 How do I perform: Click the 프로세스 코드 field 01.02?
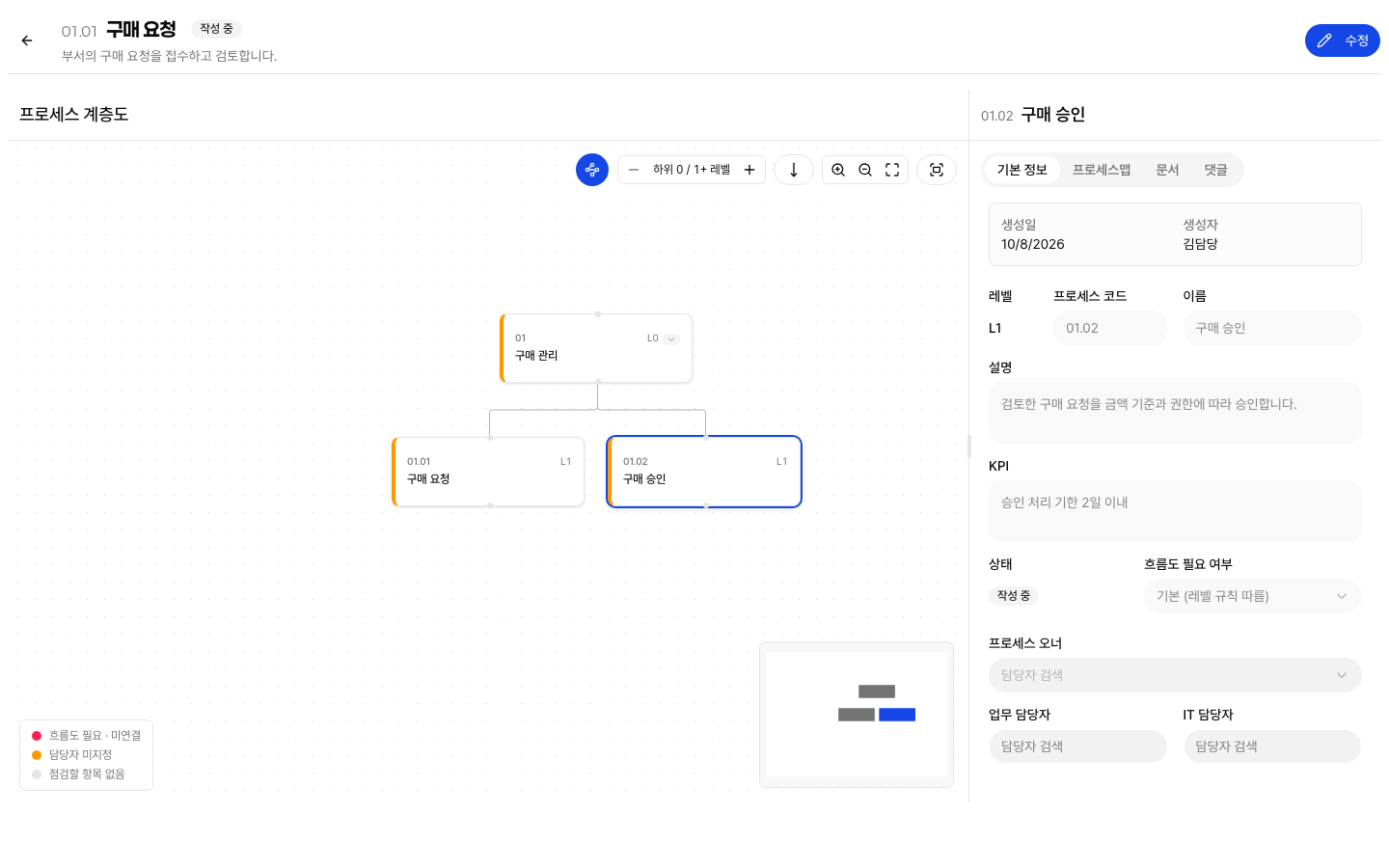[1110, 328]
